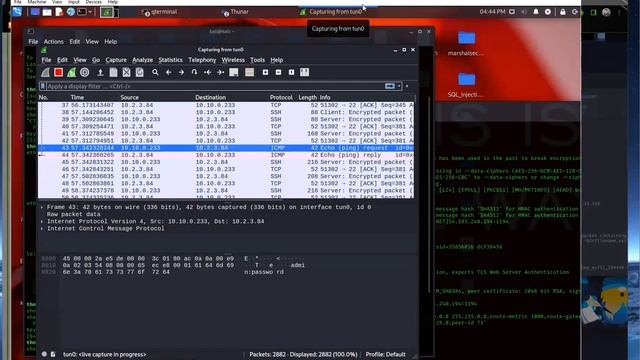640x360 pixels.
Task: Click expert information status circle icon
Action: pos(44,354)
